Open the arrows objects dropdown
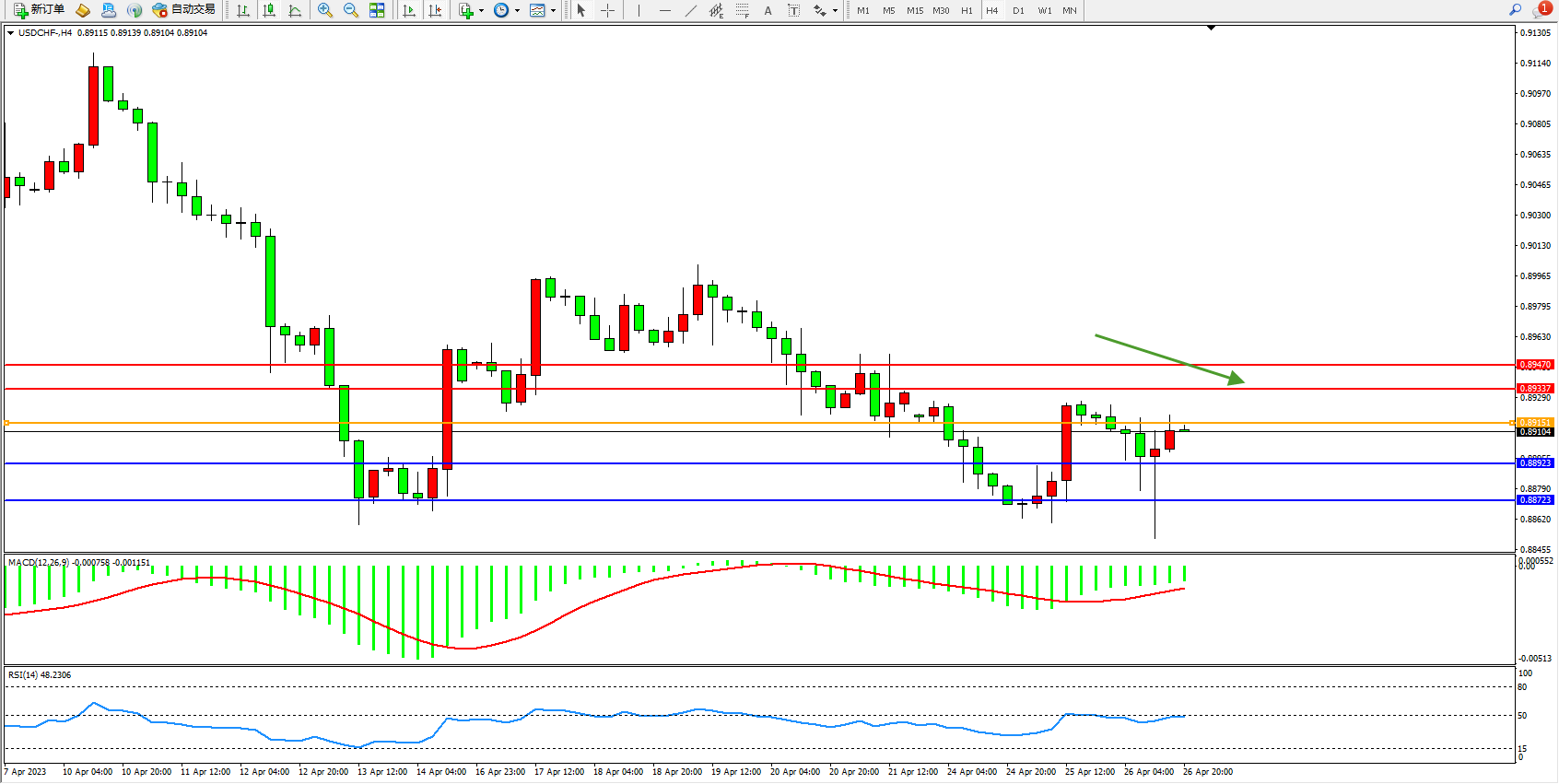Screen dimensions: 1559x784 pos(835,11)
